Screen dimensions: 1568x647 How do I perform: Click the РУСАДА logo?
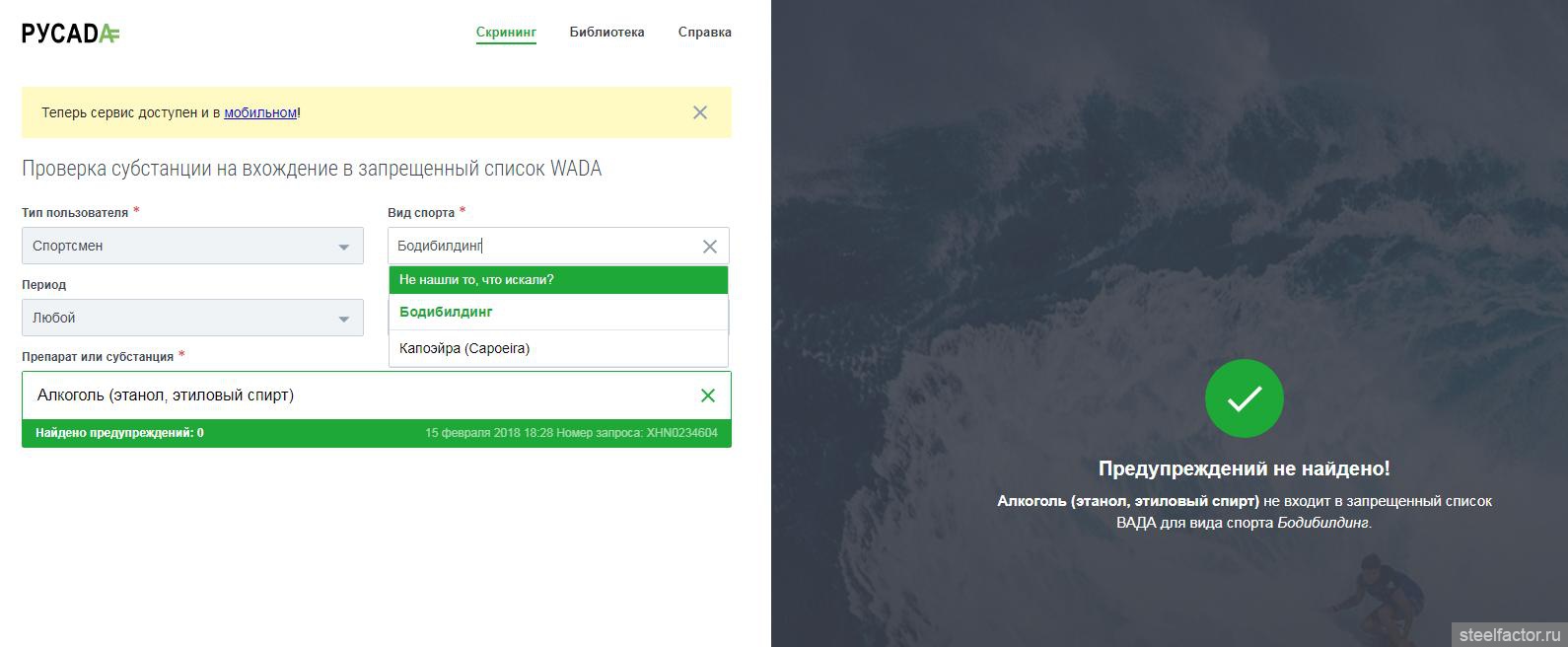(x=71, y=34)
